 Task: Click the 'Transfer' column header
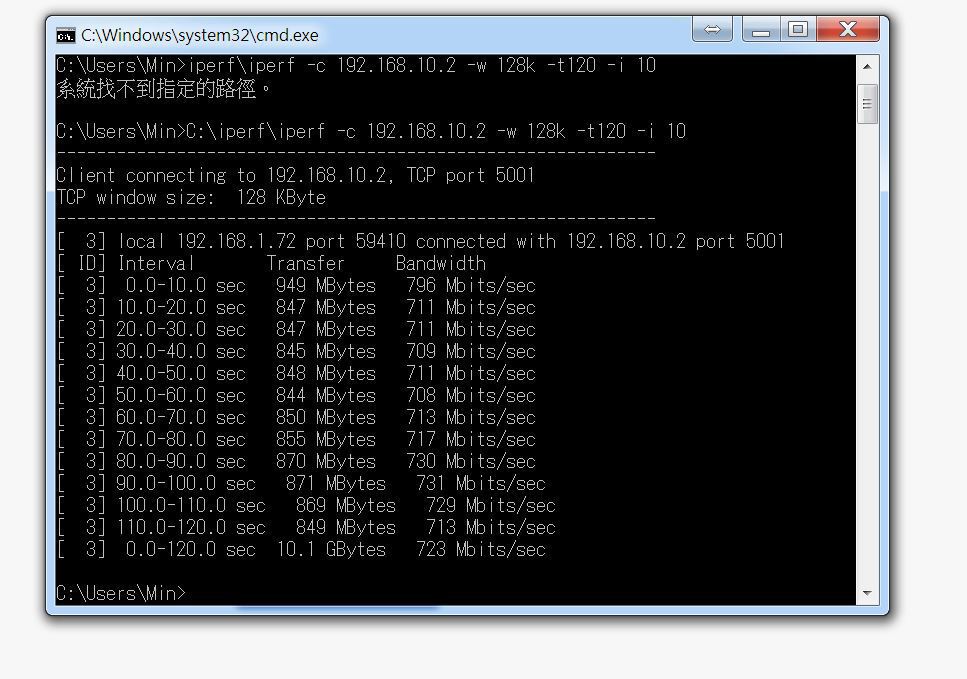[x=305, y=264]
